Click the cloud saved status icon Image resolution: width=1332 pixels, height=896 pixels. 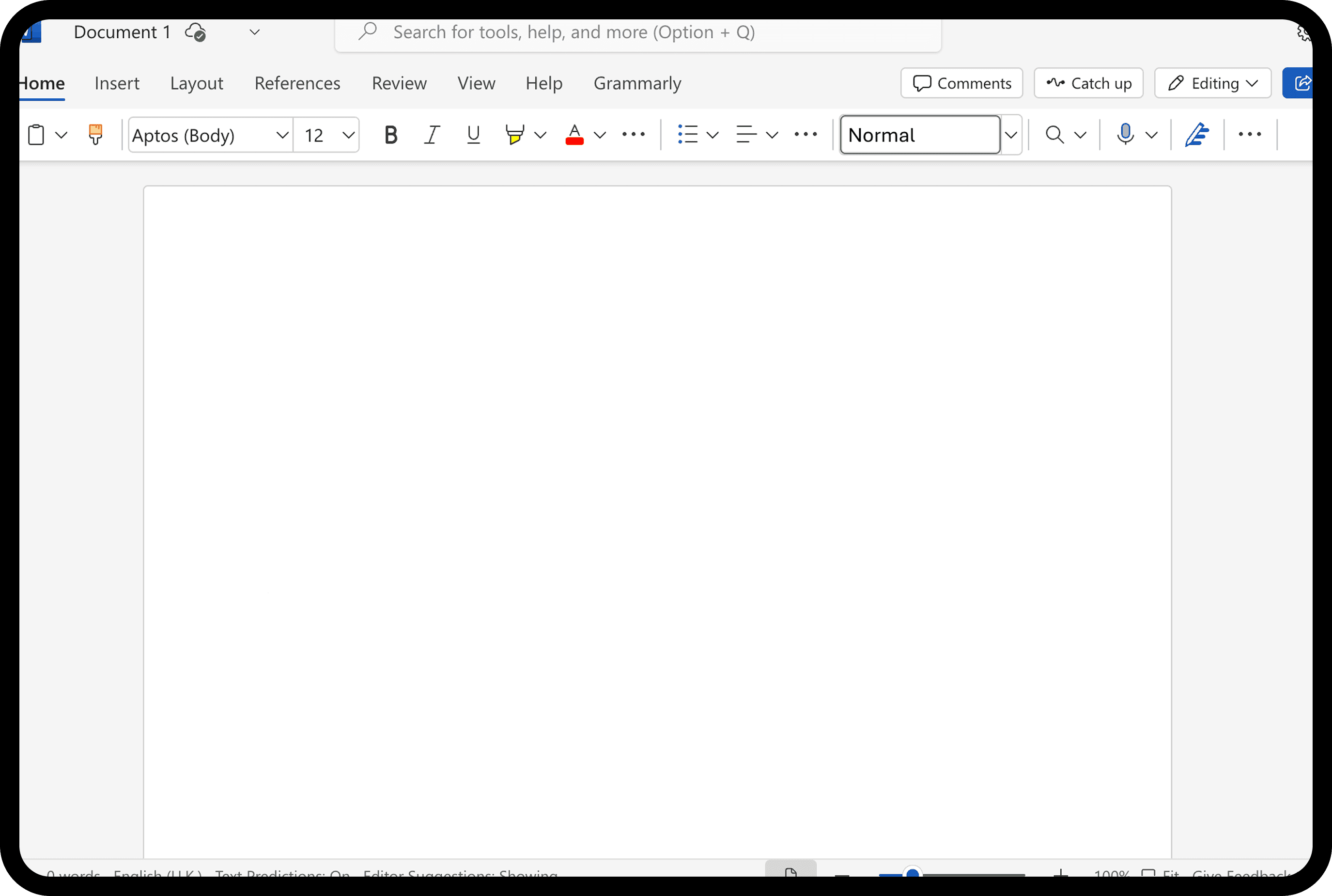[x=195, y=32]
